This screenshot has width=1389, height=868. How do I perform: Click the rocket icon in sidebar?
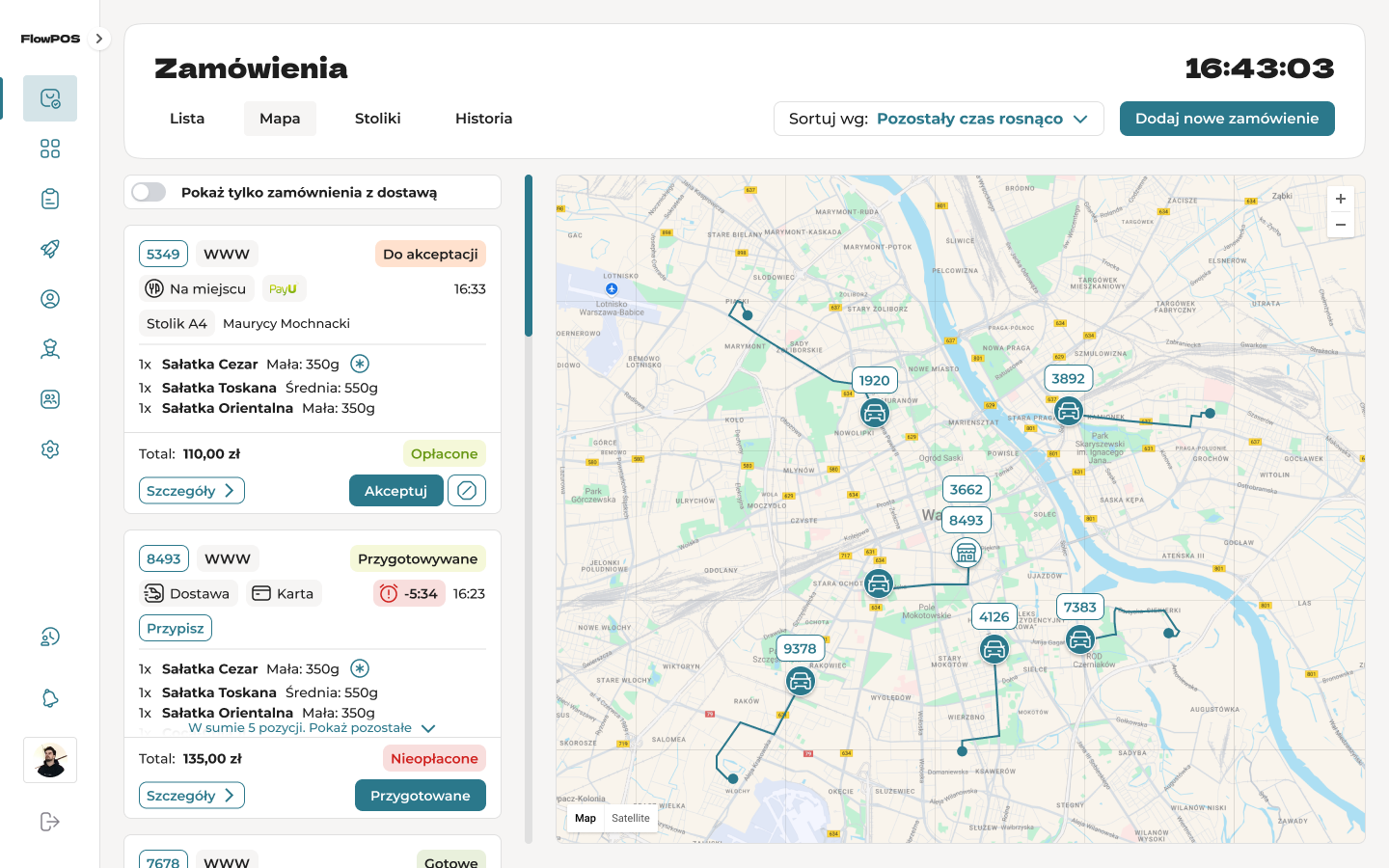point(50,249)
